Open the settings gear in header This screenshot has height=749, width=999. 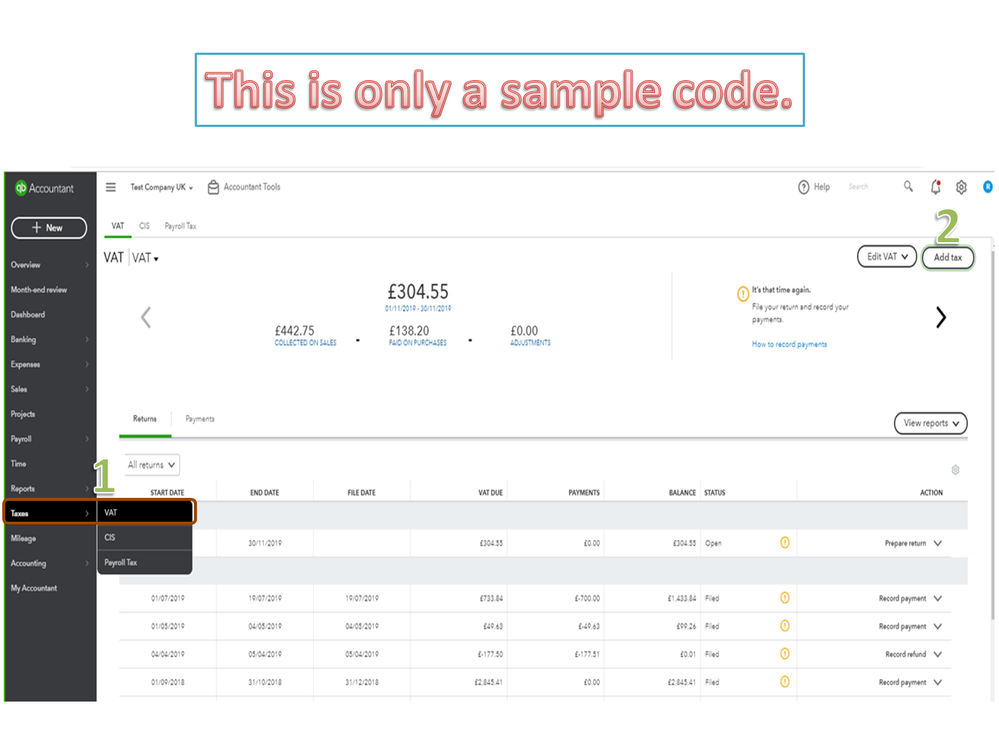961,187
